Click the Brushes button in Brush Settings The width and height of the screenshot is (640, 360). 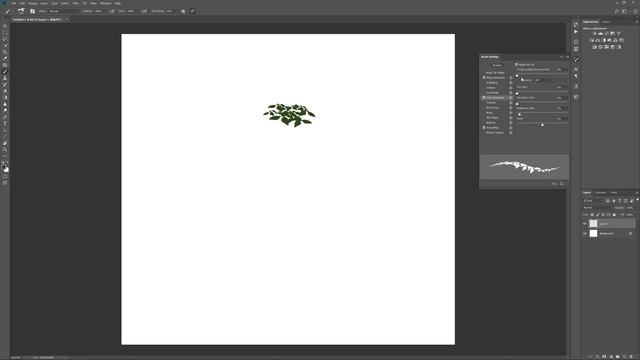(x=497, y=65)
